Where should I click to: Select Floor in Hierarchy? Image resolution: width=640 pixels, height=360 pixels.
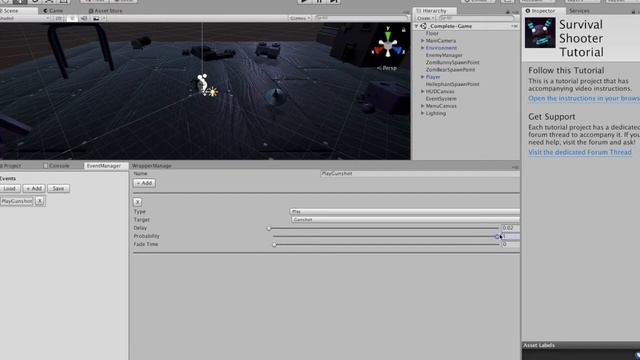click(x=432, y=33)
